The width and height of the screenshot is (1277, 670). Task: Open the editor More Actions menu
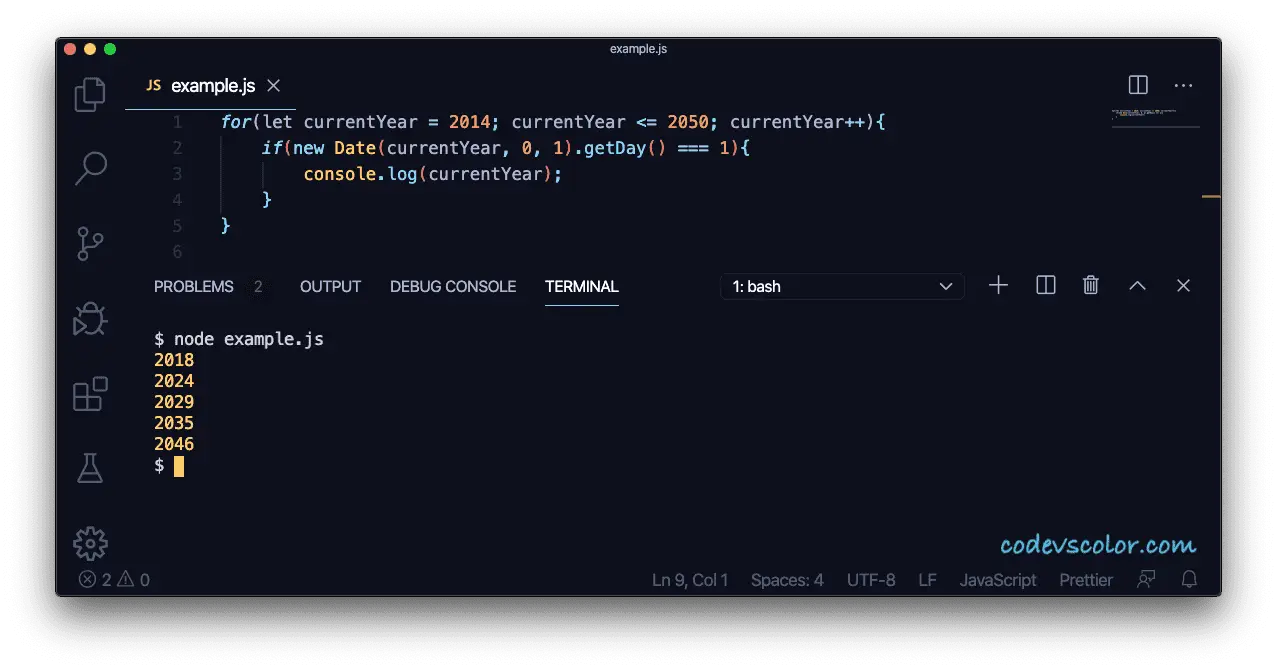[x=1183, y=85]
